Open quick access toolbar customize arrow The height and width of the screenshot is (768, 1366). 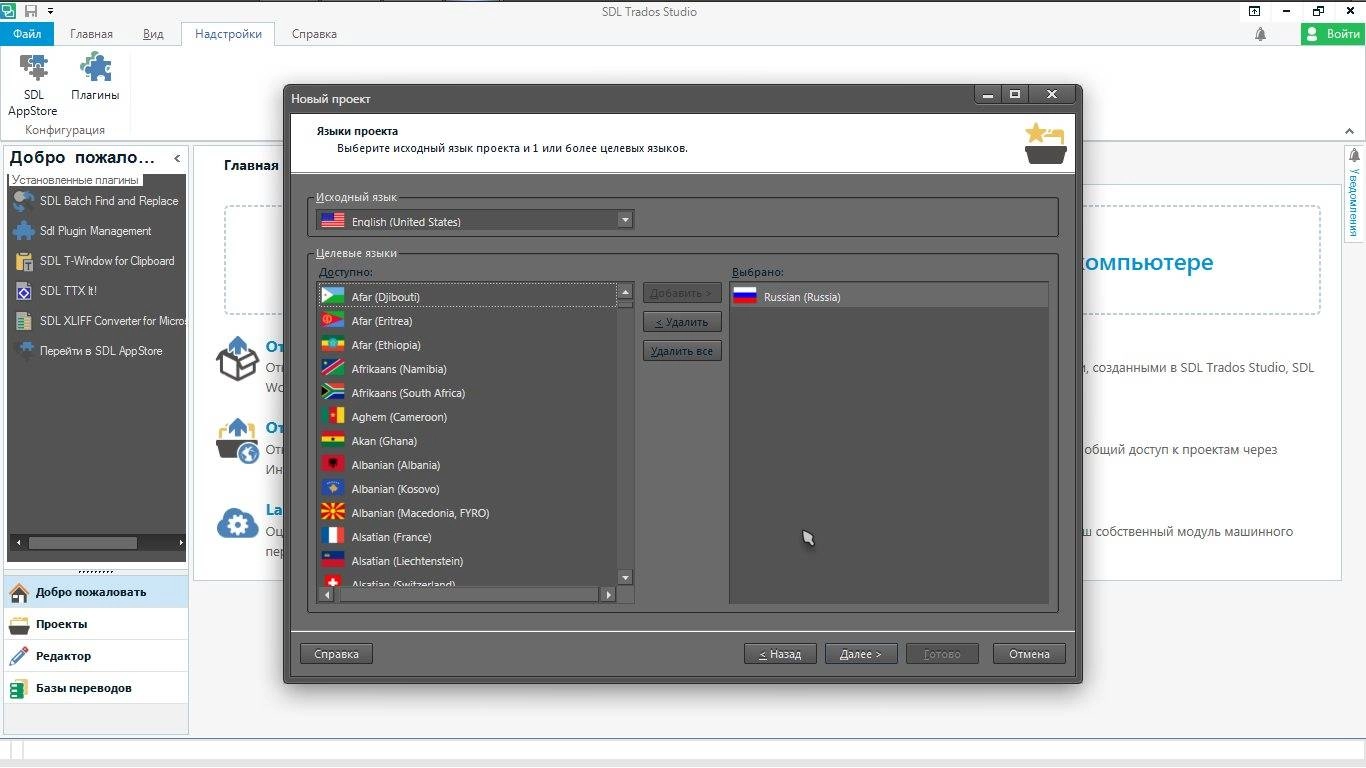coord(50,11)
